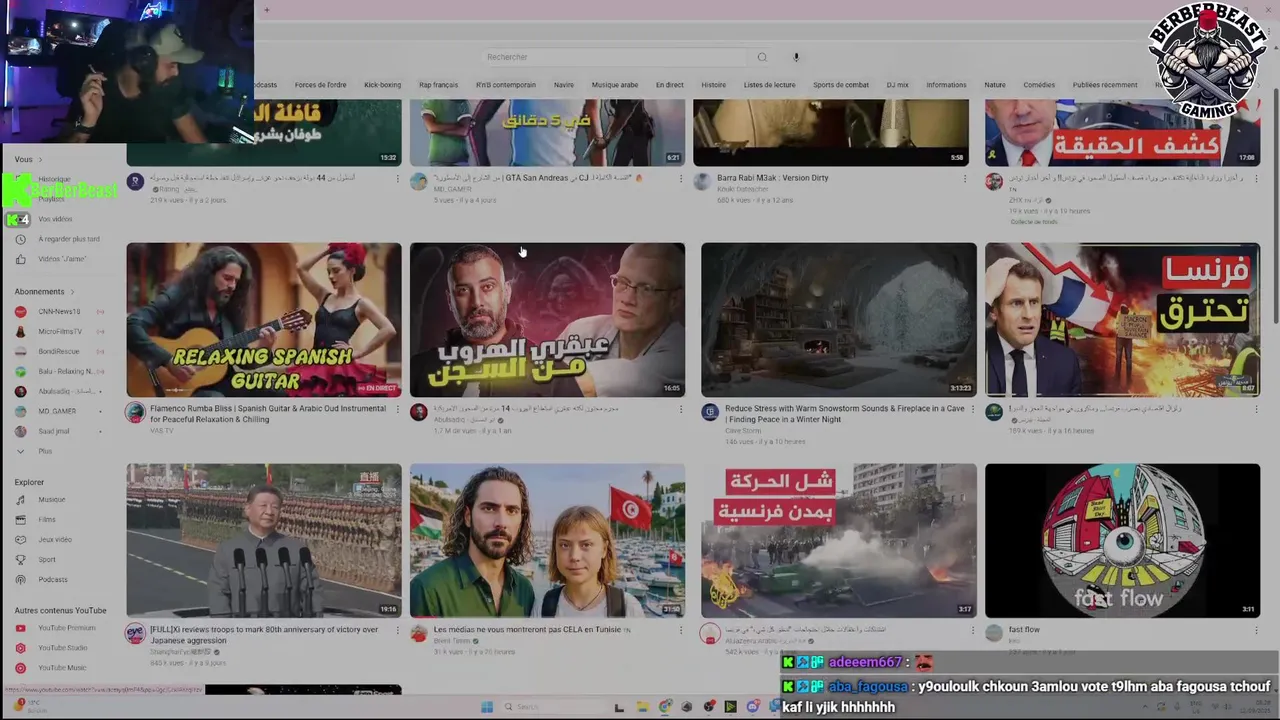Open the BondiRescue subscription link

point(58,352)
